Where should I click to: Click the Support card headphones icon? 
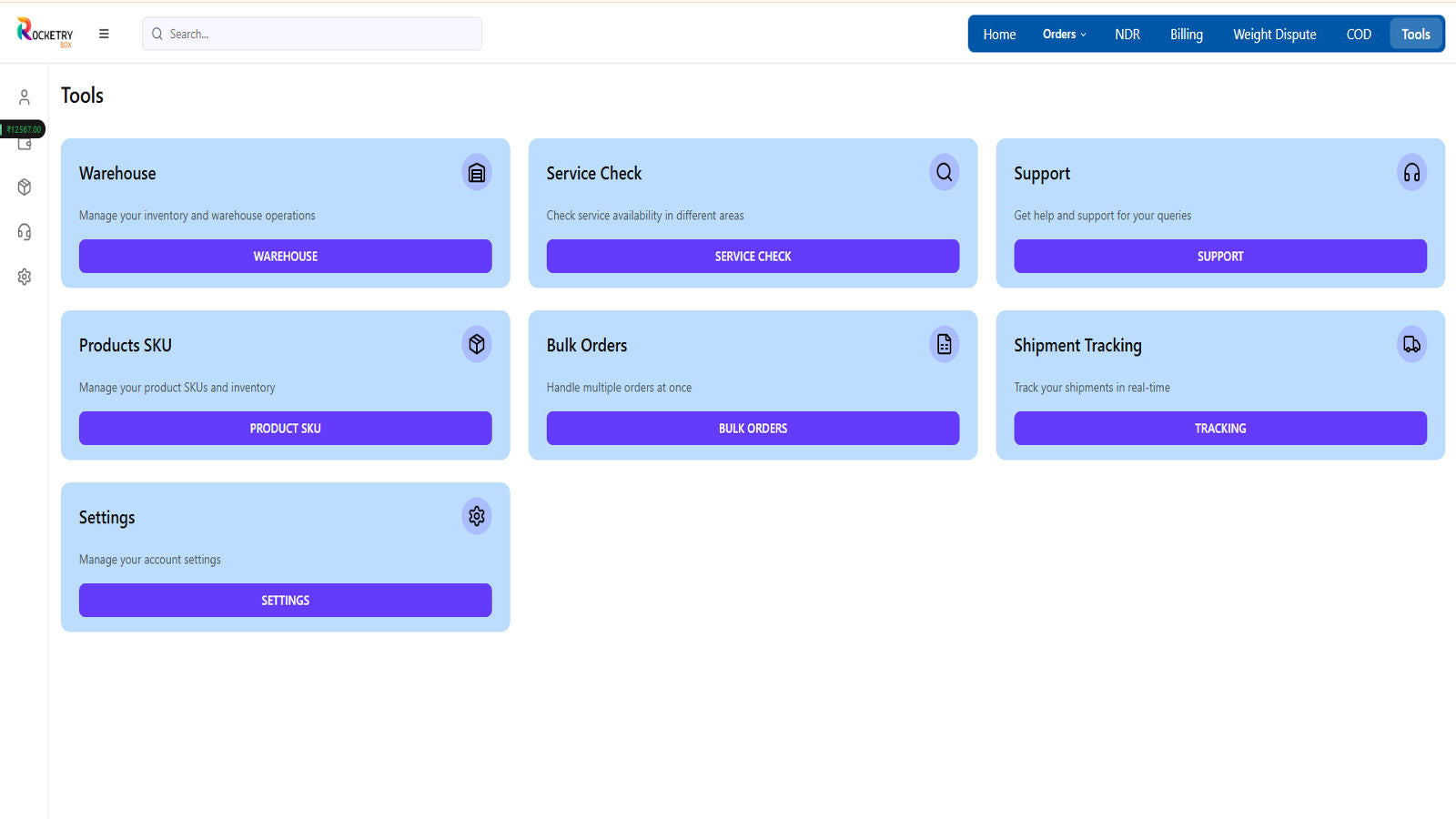coord(1411,173)
